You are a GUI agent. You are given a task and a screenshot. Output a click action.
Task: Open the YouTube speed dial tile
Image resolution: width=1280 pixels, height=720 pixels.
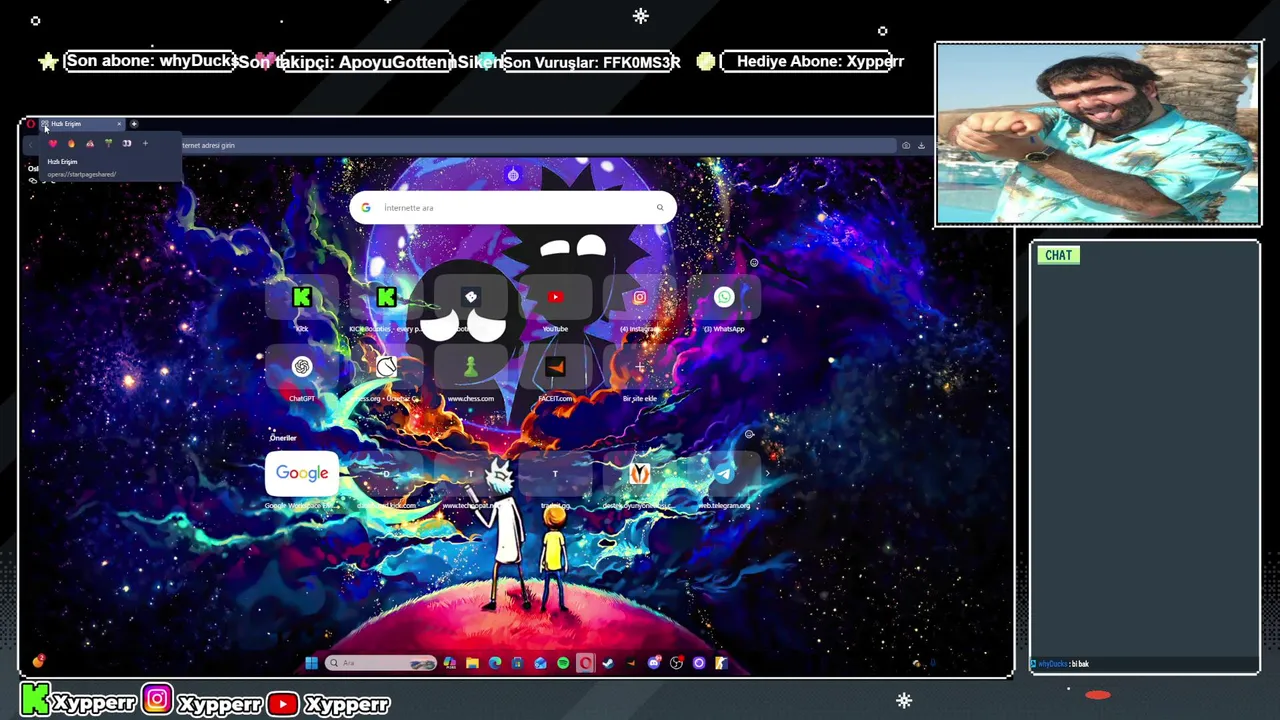(555, 297)
